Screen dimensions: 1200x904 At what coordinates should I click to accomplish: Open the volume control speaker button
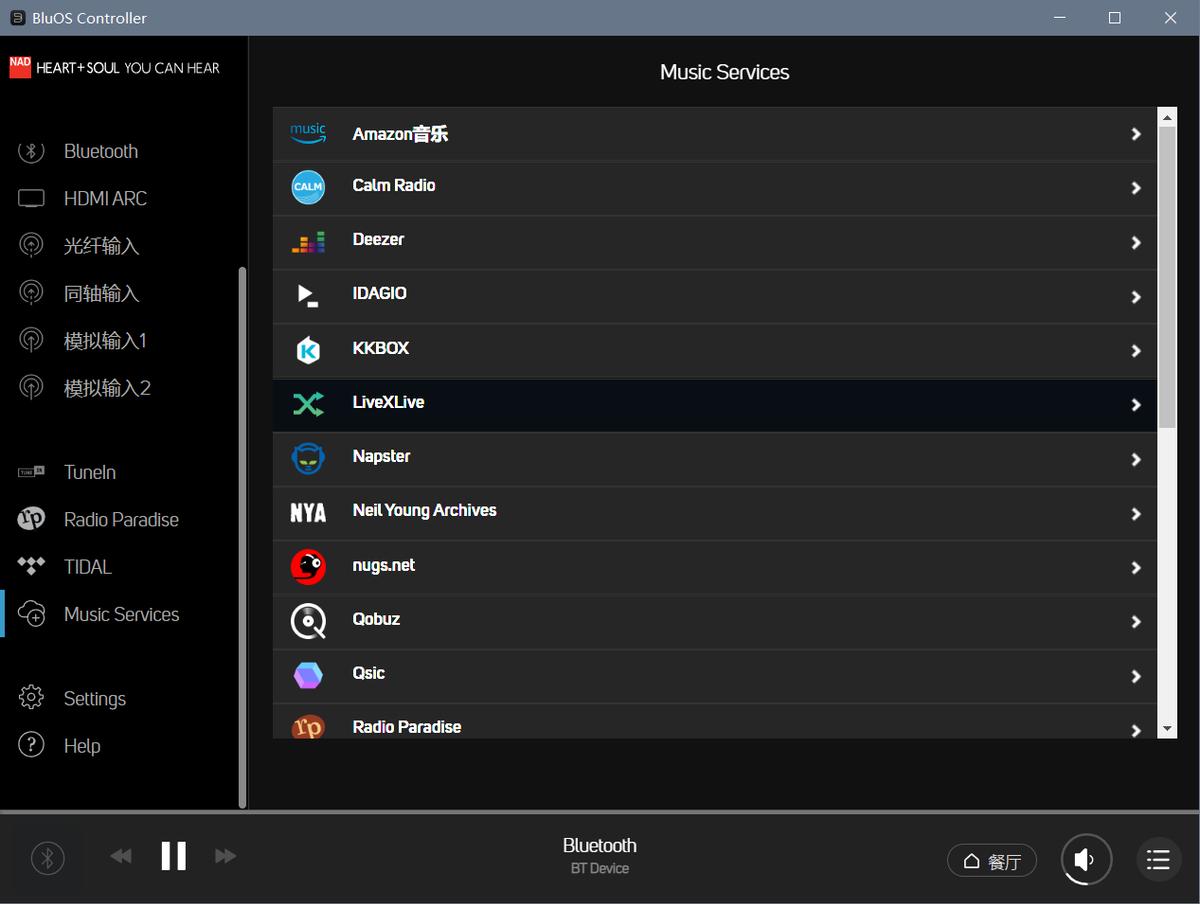[x=1086, y=859]
